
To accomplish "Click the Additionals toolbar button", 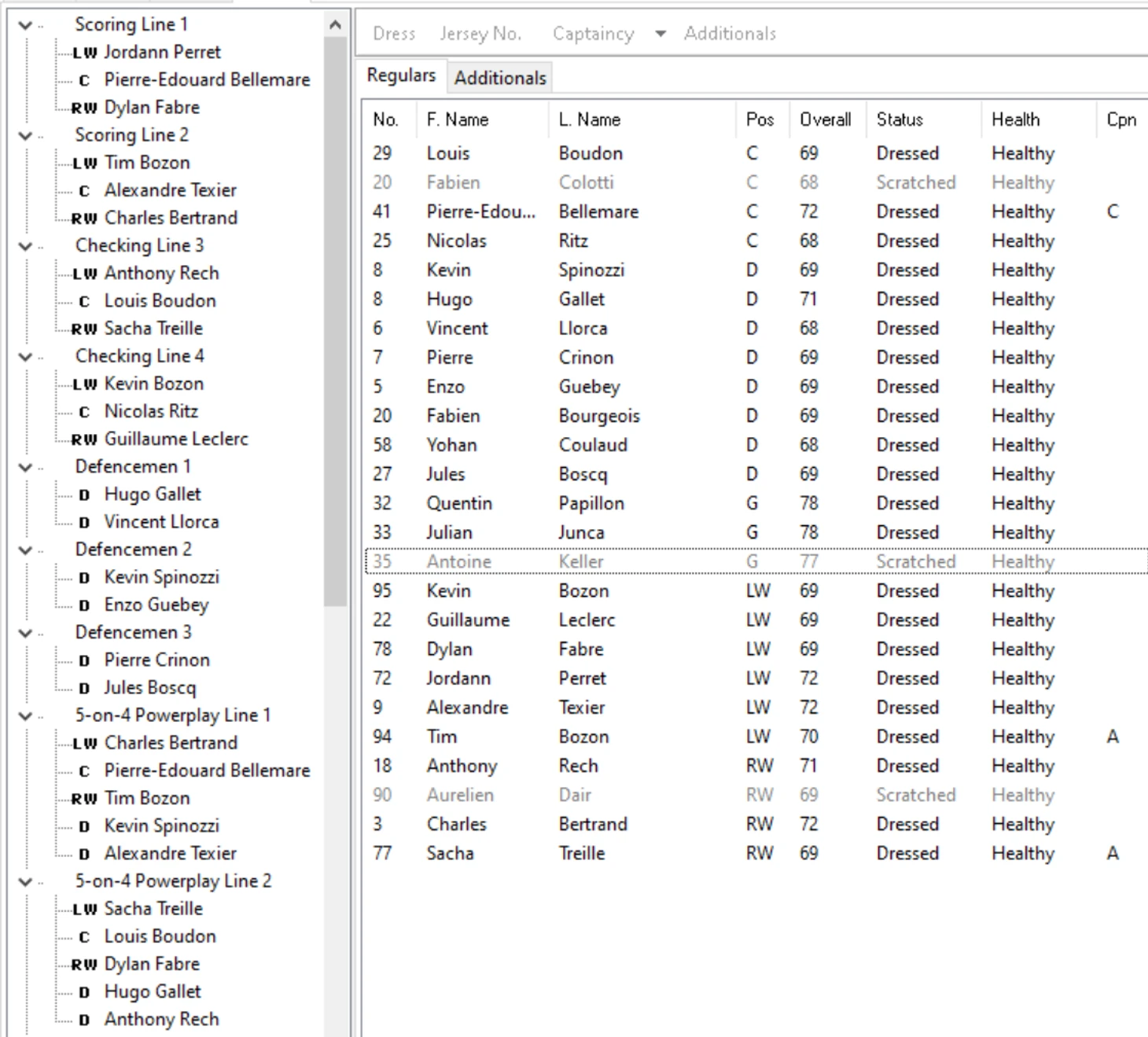I will click(730, 34).
